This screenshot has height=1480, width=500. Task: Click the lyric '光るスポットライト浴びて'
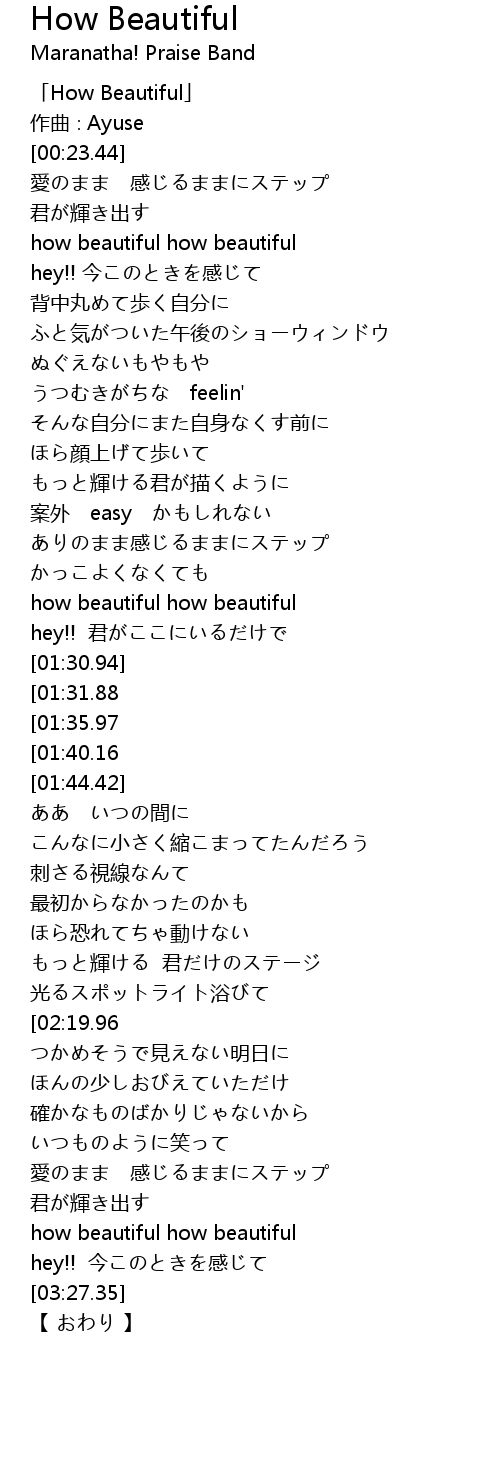150,993
